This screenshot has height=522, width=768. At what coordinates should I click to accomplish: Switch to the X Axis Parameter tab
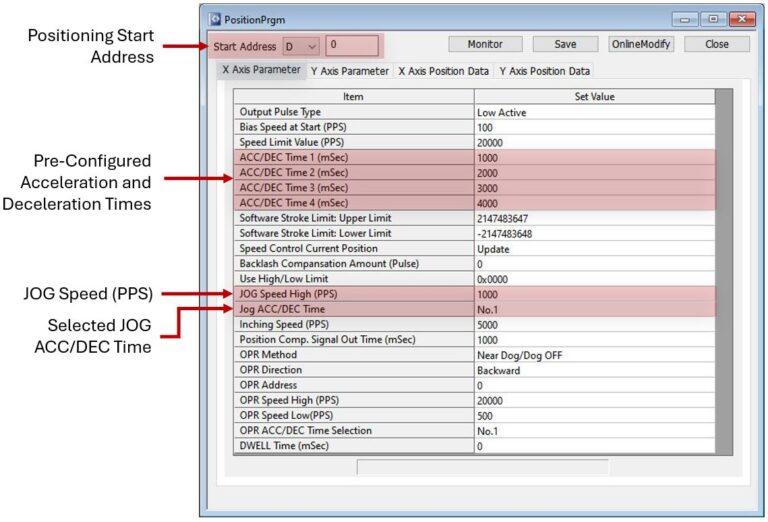[261, 70]
